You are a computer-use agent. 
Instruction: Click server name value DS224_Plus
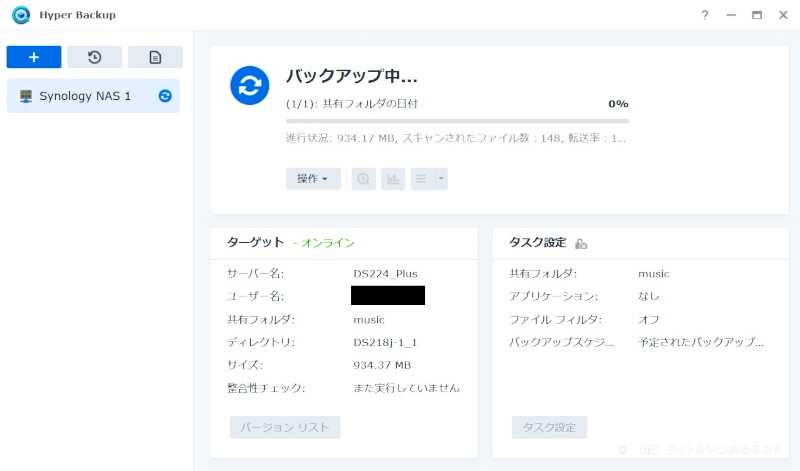coord(385,274)
